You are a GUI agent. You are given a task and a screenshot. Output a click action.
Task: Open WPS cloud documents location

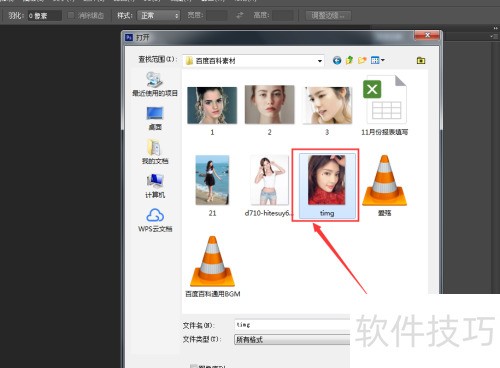(155, 220)
